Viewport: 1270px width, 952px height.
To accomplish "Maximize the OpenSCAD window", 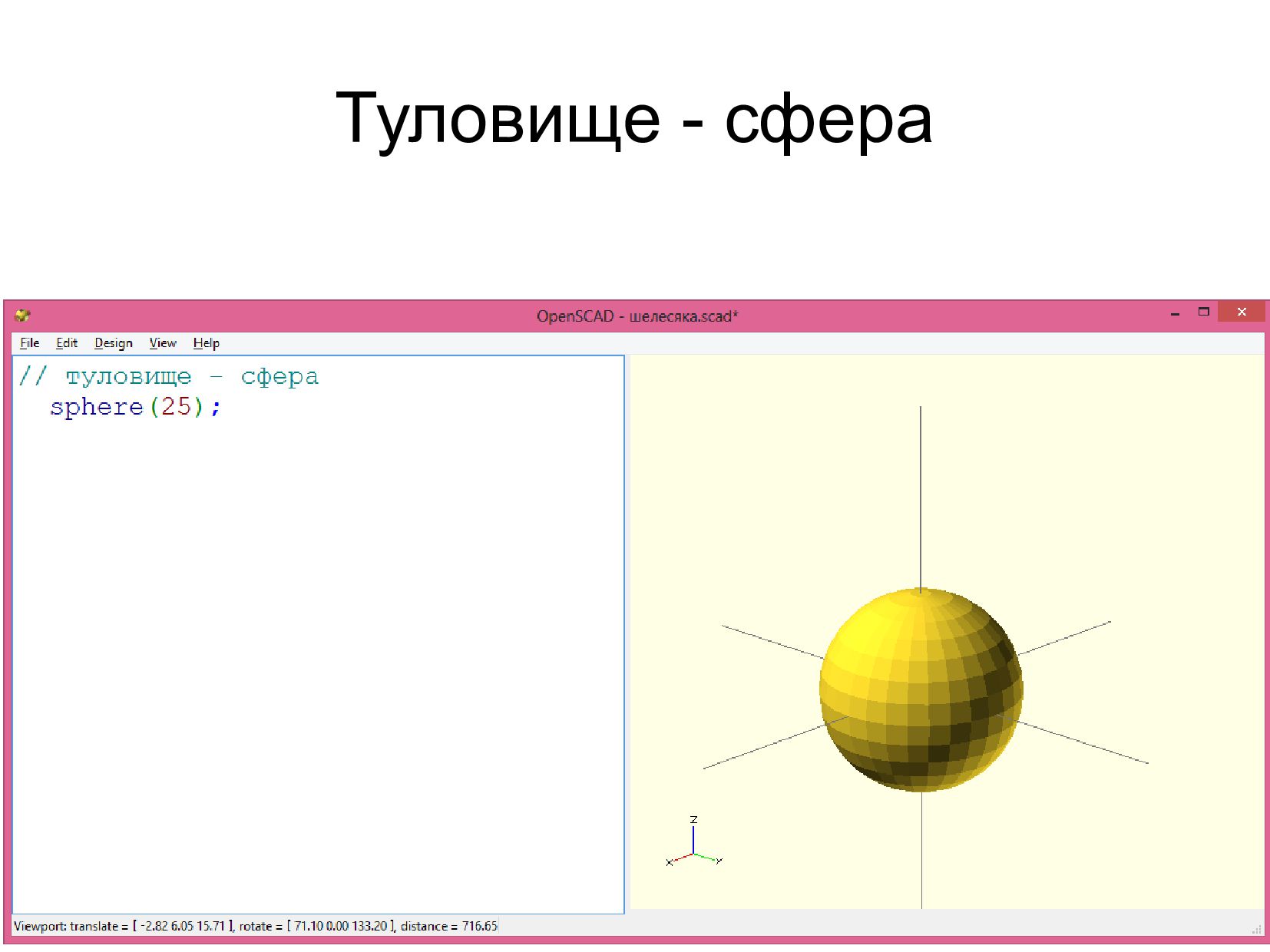I will (1203, 312).
